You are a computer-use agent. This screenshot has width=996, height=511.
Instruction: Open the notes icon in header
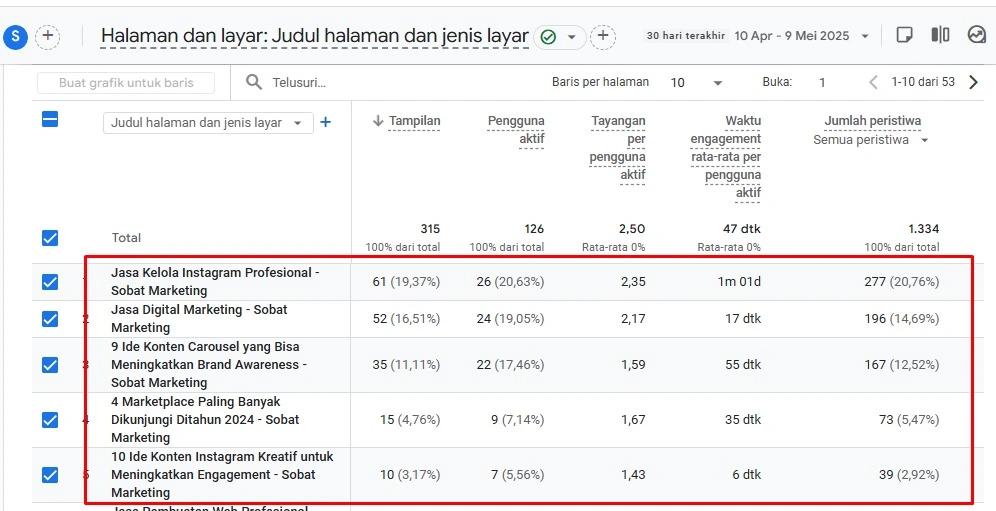pos(904,35)
